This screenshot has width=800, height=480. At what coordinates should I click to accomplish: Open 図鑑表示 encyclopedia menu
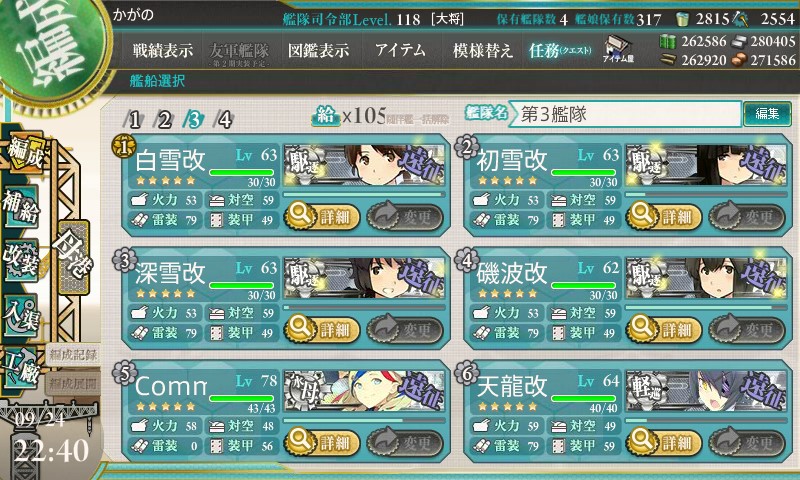pos(318,50)
